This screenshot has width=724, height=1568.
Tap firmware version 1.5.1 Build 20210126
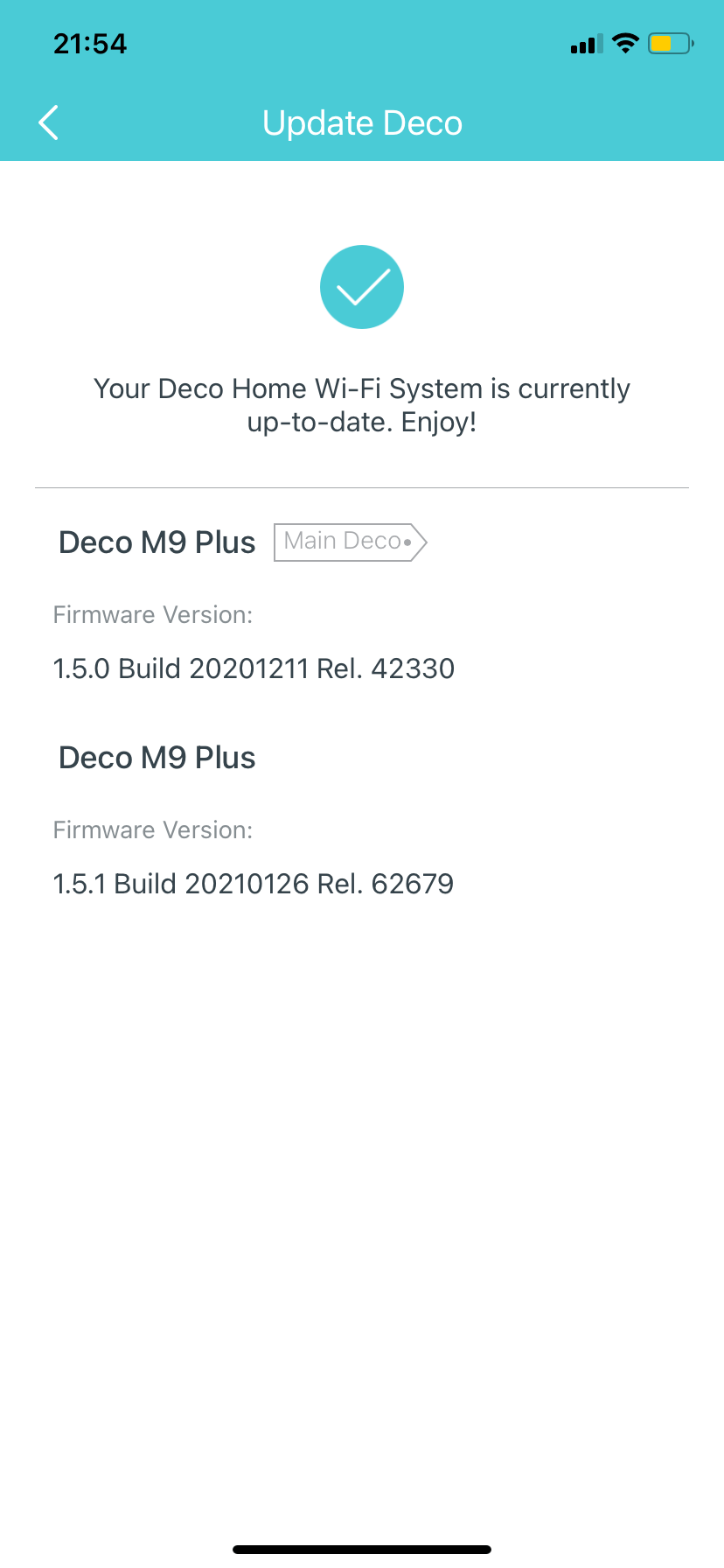(254, 883)
